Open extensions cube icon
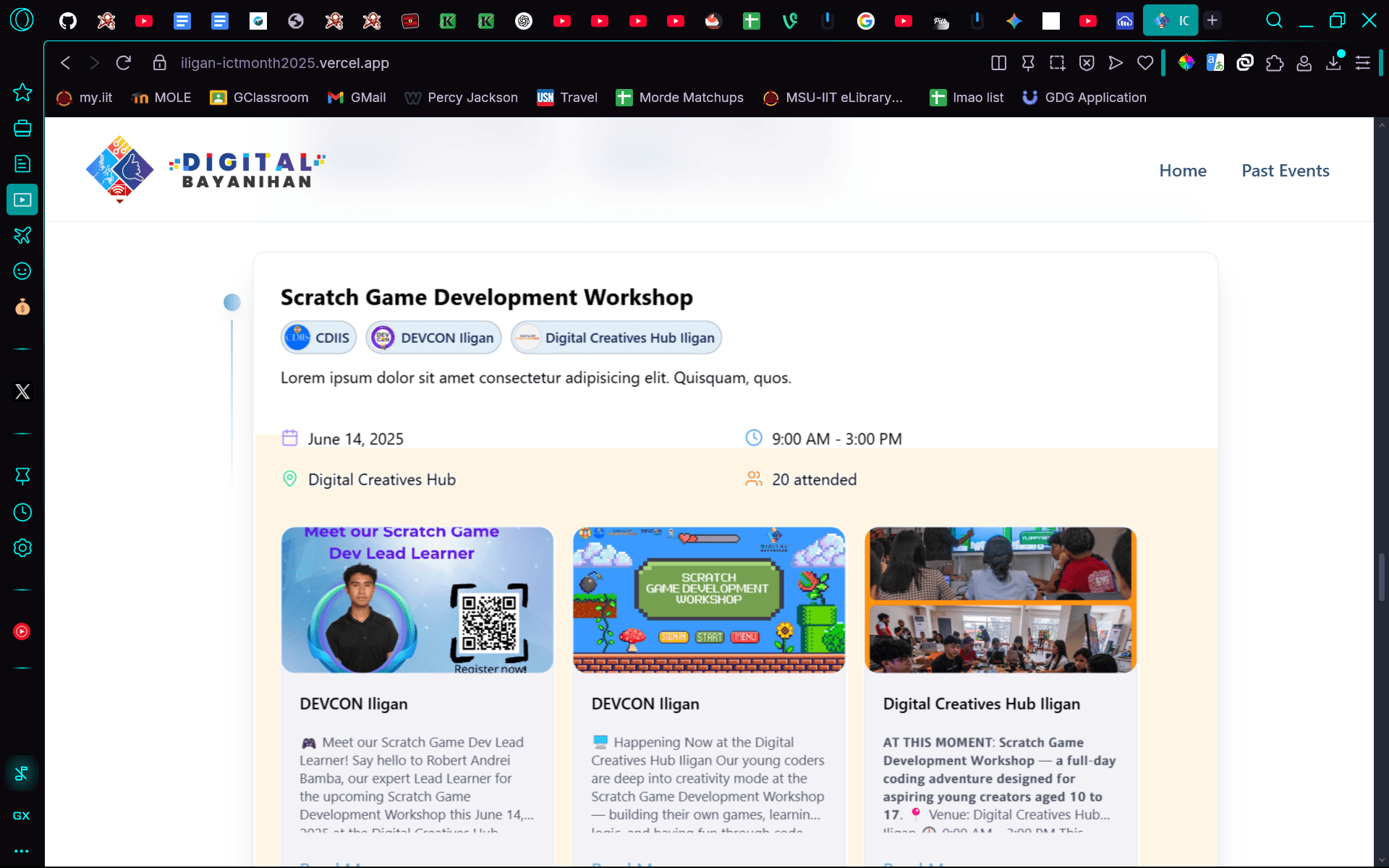Image resolution: width=1389 pixels, height=868 pixels. point(1275,63)
